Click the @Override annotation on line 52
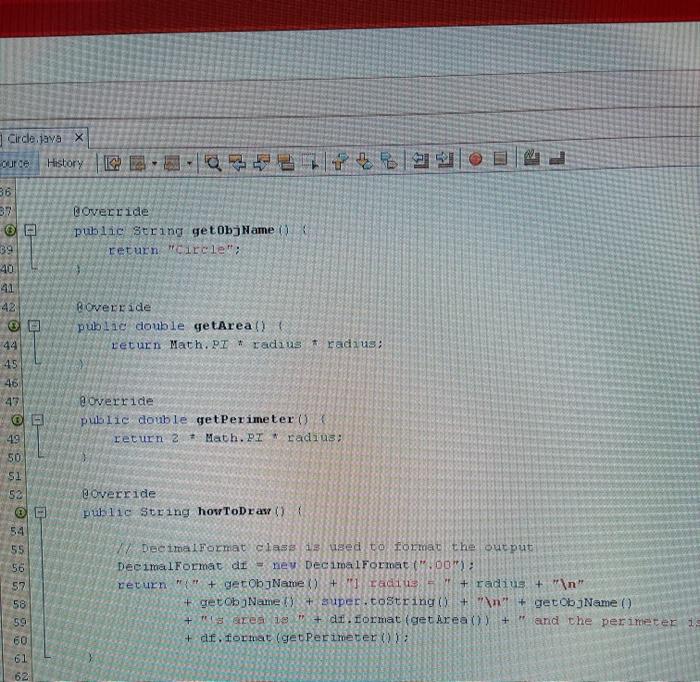Screen dimensions: 700x682 pyautogui.click(x=118, y=494)
